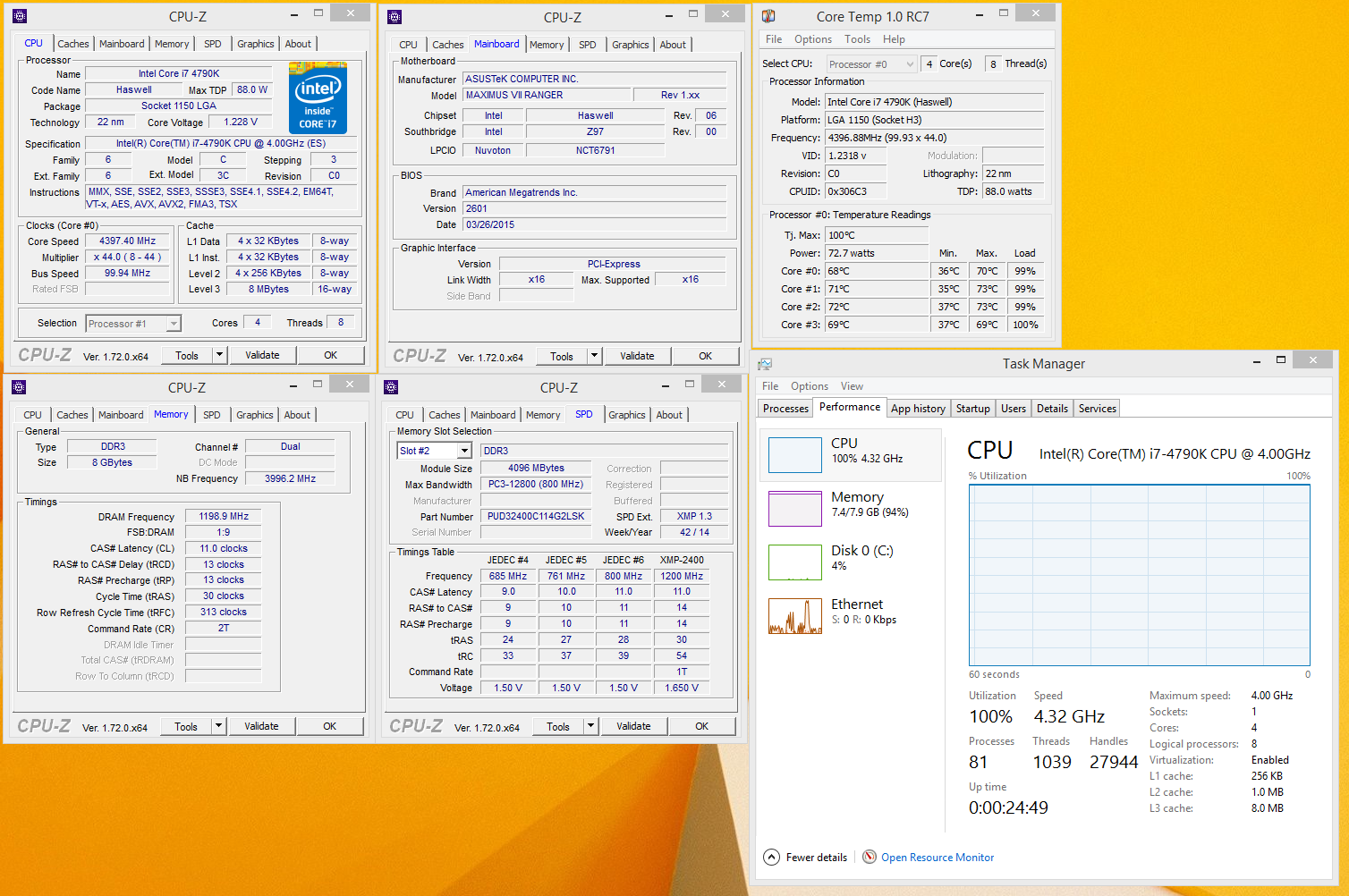The height and width of the screenshot is (896, 1349).
Task: Click the CPU-Z title bar icon of the Memory window
Action: point(19,387)
